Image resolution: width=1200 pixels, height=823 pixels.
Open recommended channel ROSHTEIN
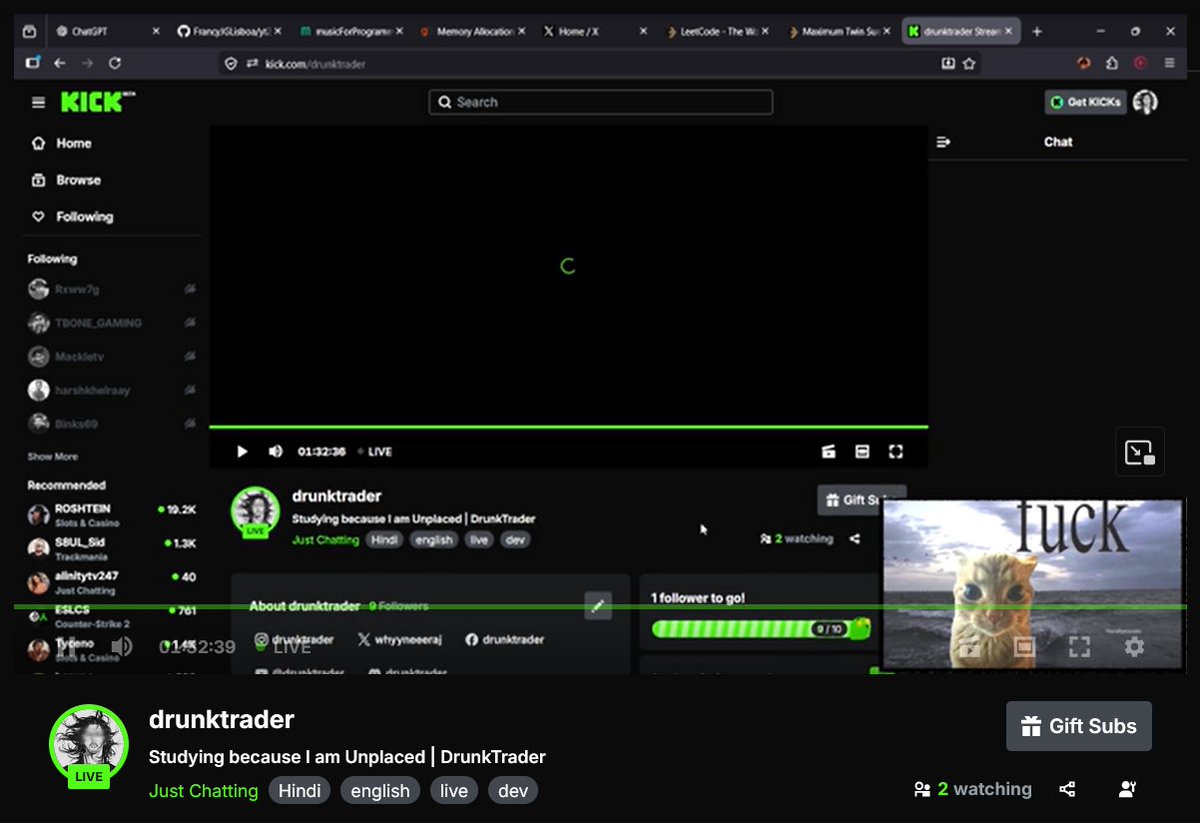pyautogui.click(x=110, y=515)
